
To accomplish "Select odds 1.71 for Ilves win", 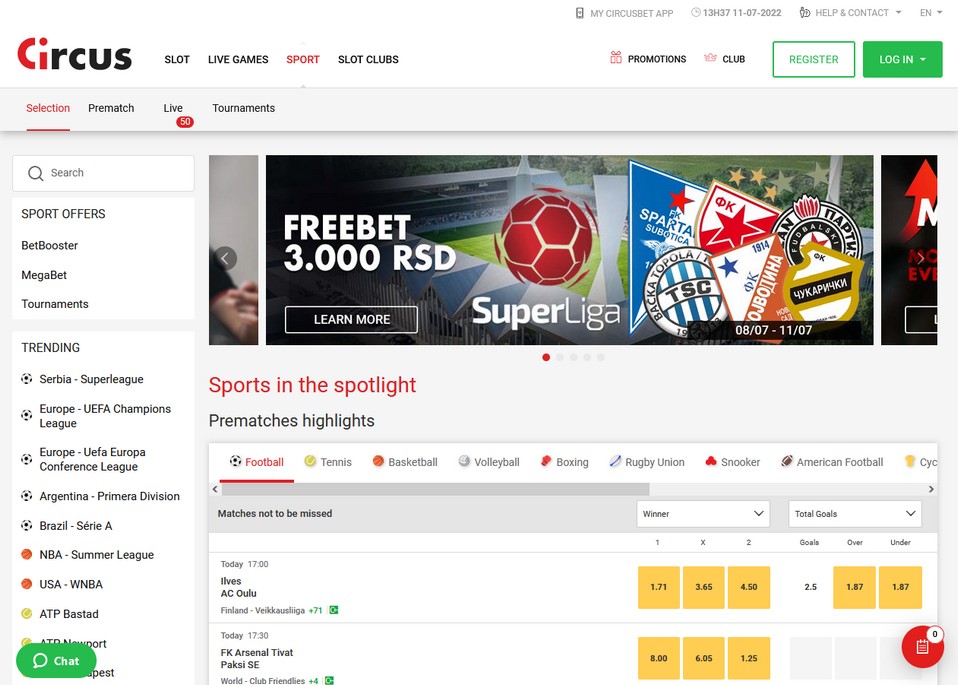I will (x=659, y=587).
